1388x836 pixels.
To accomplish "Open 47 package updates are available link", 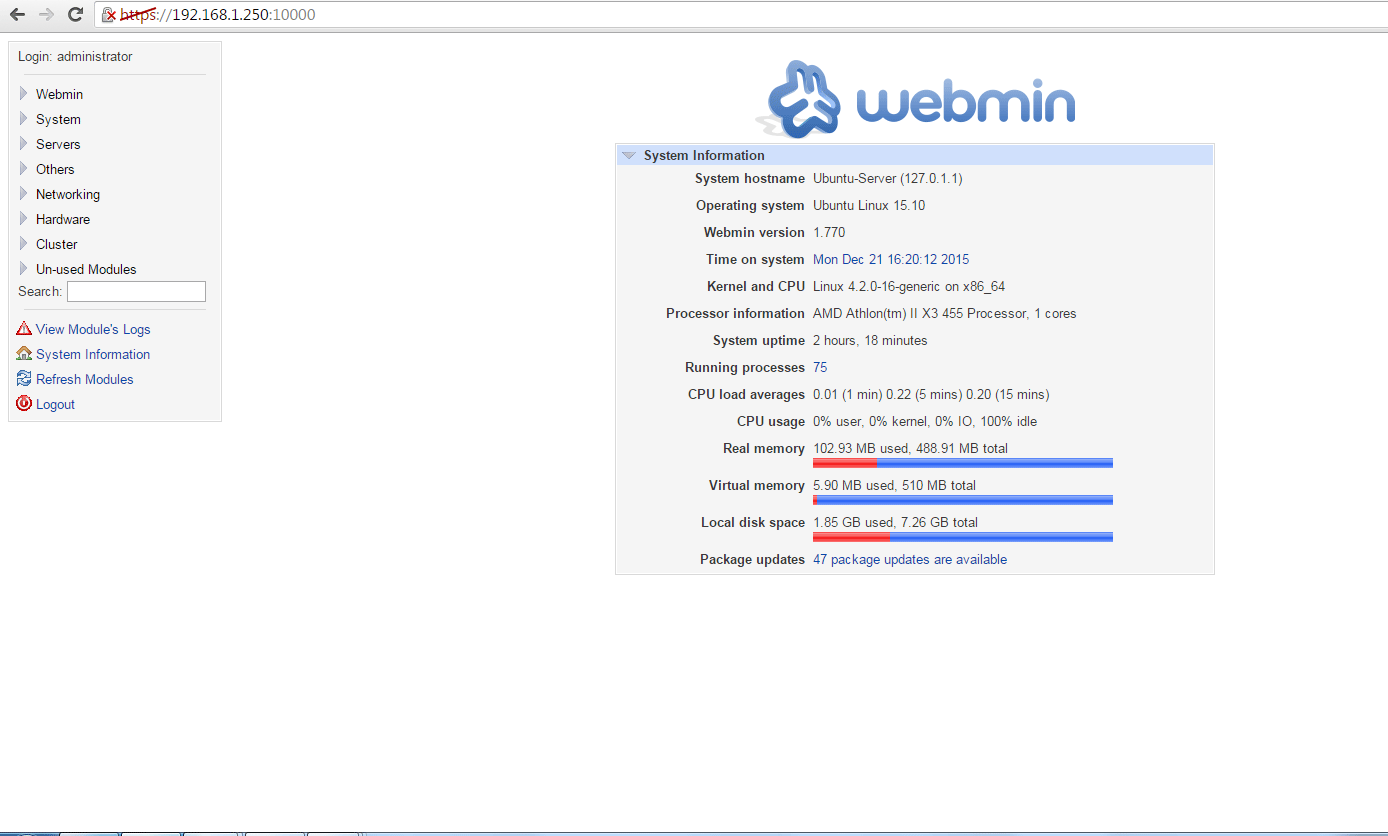I will (910, 559).
